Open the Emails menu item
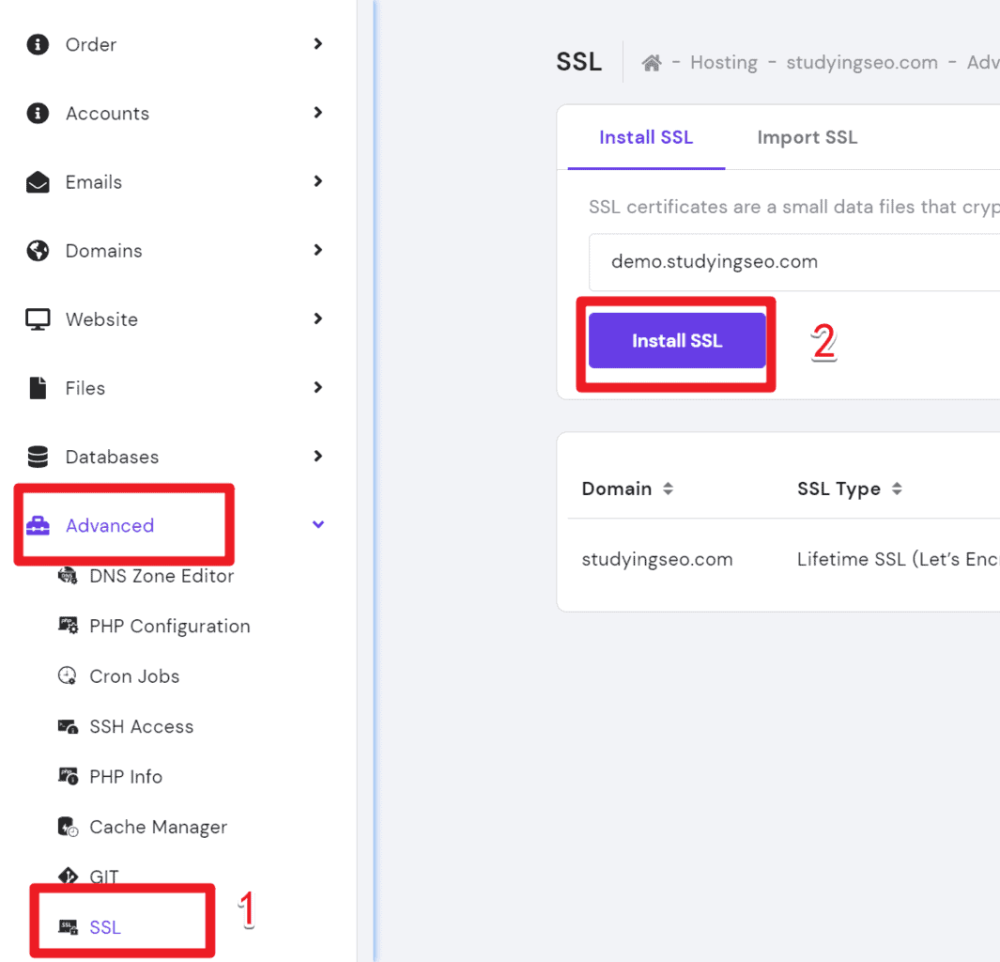Screen dimensions: 1000x962 (x=94, y=182)
